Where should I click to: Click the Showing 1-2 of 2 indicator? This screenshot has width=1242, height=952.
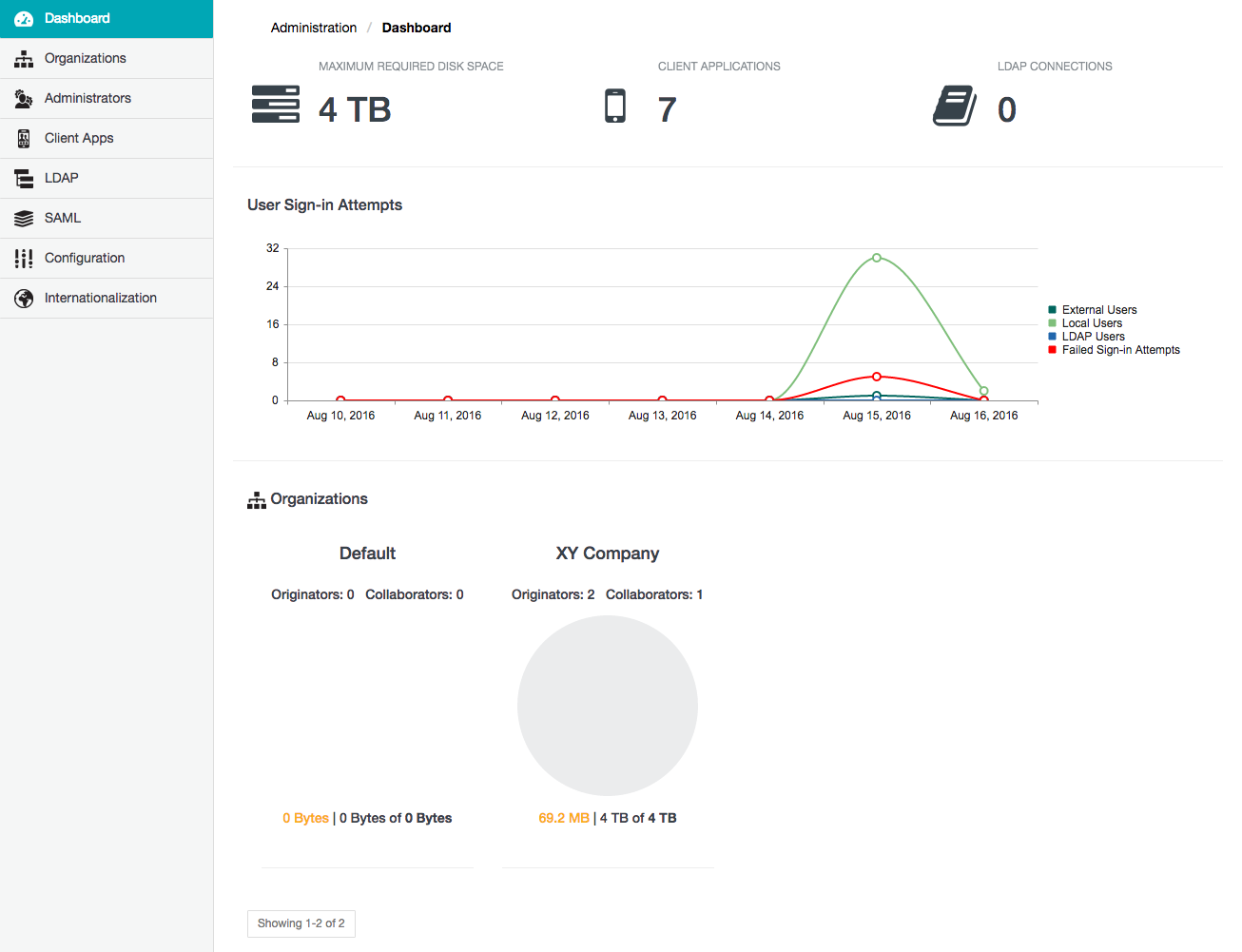[x=301, y=923]
